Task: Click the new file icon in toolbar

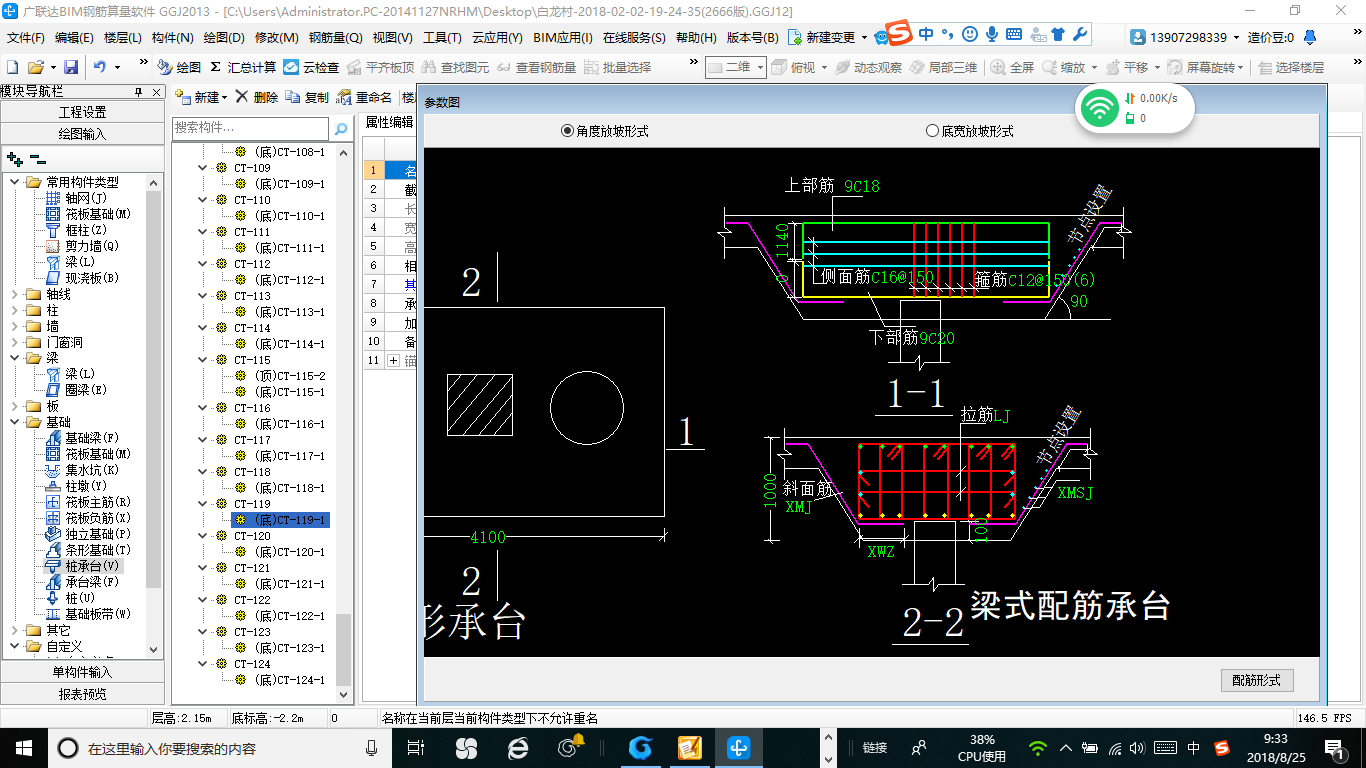Action: [12, 67]
